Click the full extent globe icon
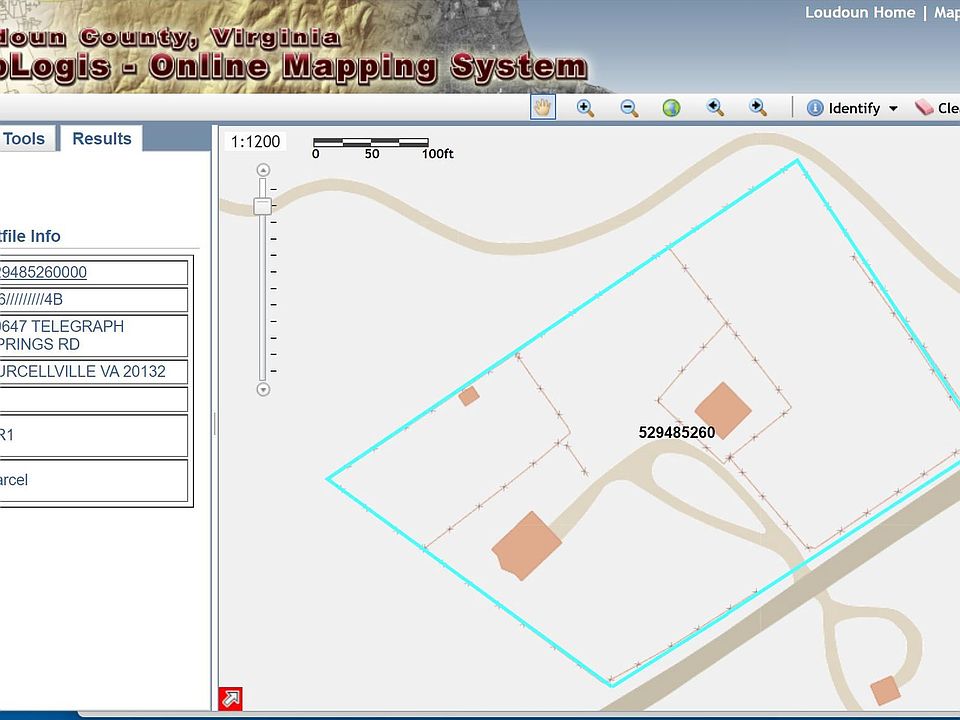This screenshot has width=960, height=720. 672,108
